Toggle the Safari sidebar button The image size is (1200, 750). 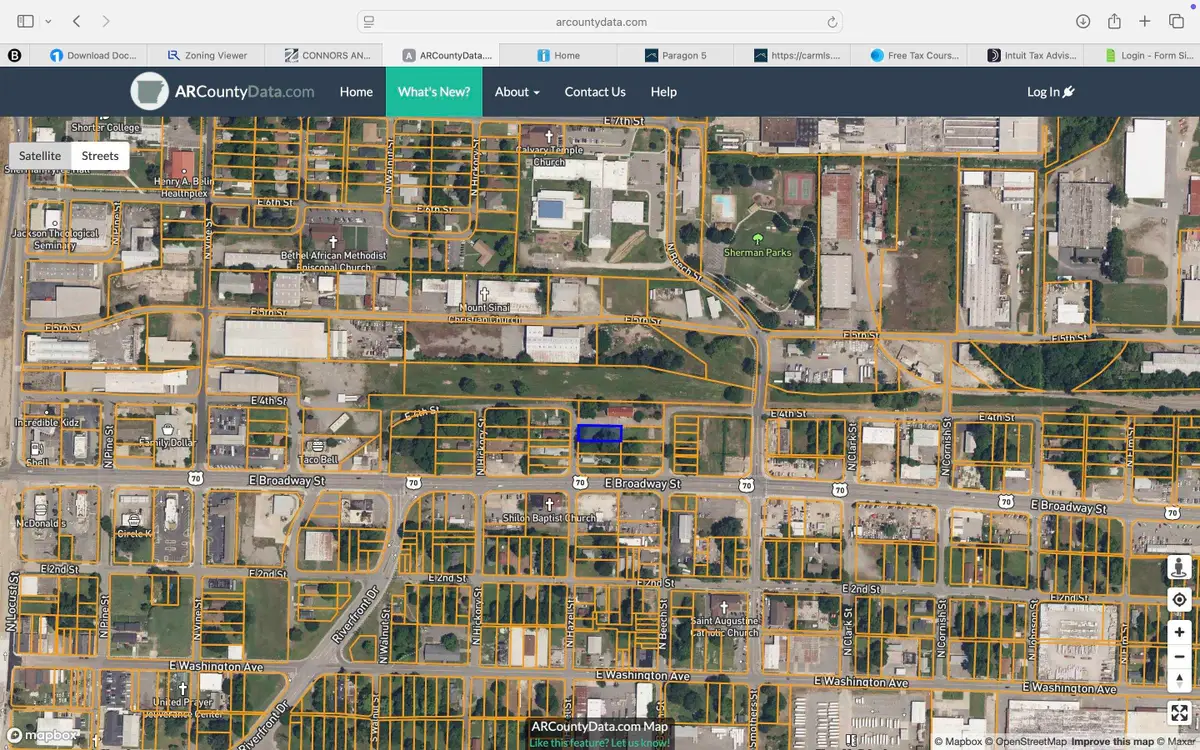click(25, 21)
